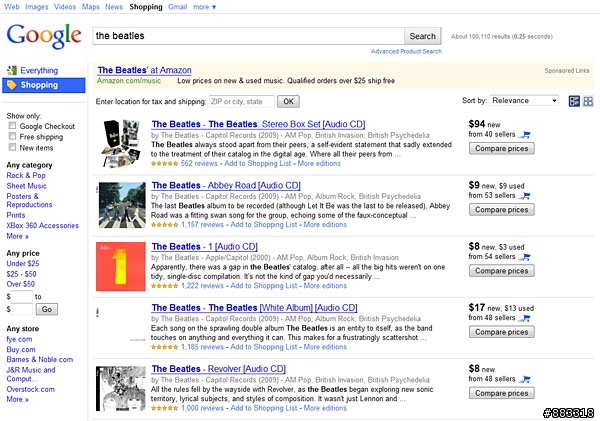Viewport: 600px width, 421px height.
Task: Open Advanced Product Search link
Action: click(x=406, y=51)
